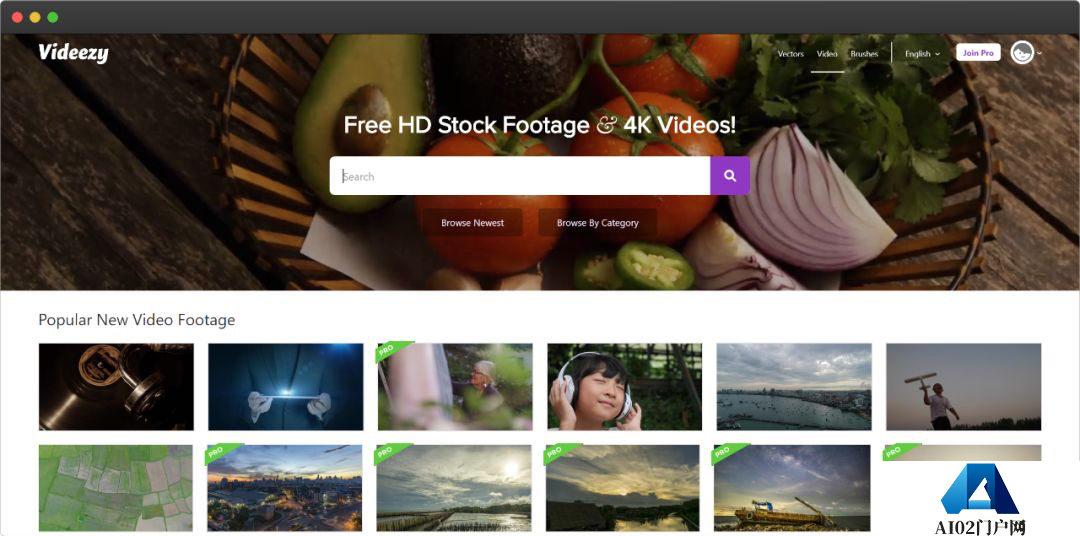Open the girl with headphones video thumbnail
The height and width of the screenshot is (536, 1080).
tap(625, 386)
